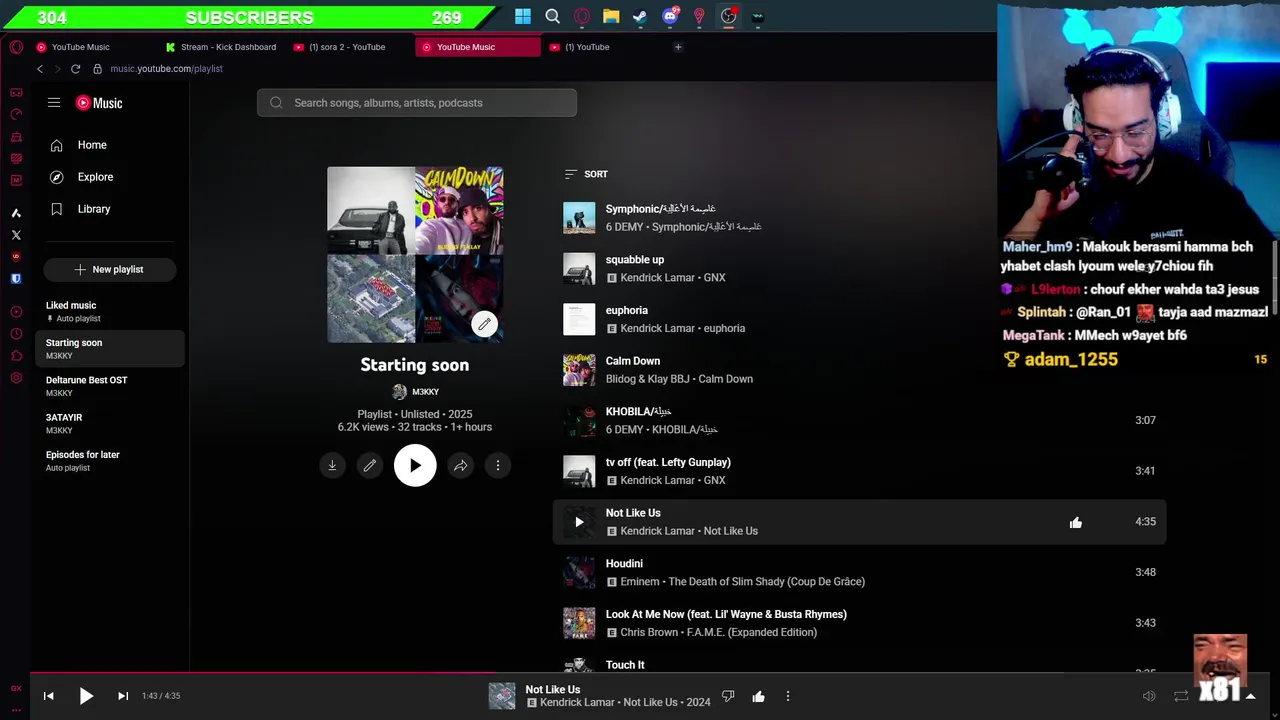The width and height of the screenshot is (1280, 720).
Task: Open Calm Down track thumbnail
Action: pyautogui.click(x=579, y=370)
